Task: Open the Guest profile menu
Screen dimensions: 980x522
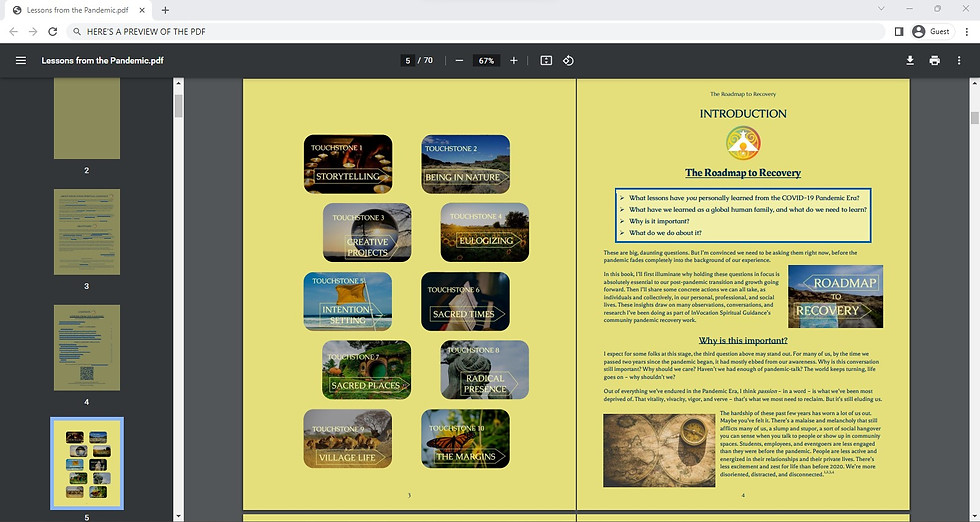Action: point(932,31)
